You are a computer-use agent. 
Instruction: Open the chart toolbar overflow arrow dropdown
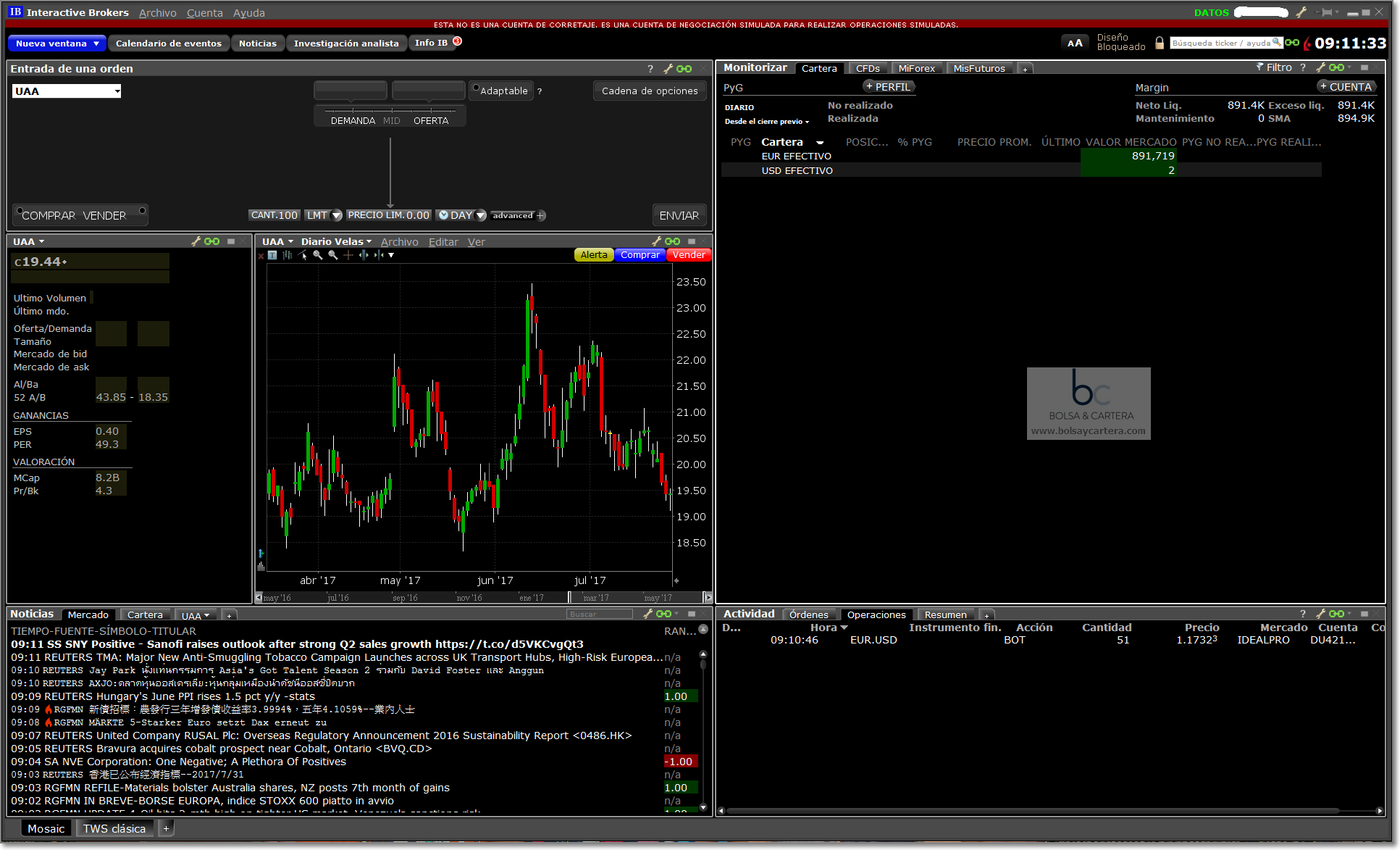pos(391,255)
